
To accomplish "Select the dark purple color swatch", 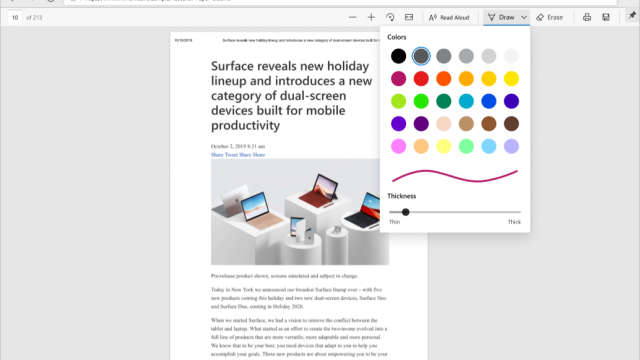I will (421, 124).
